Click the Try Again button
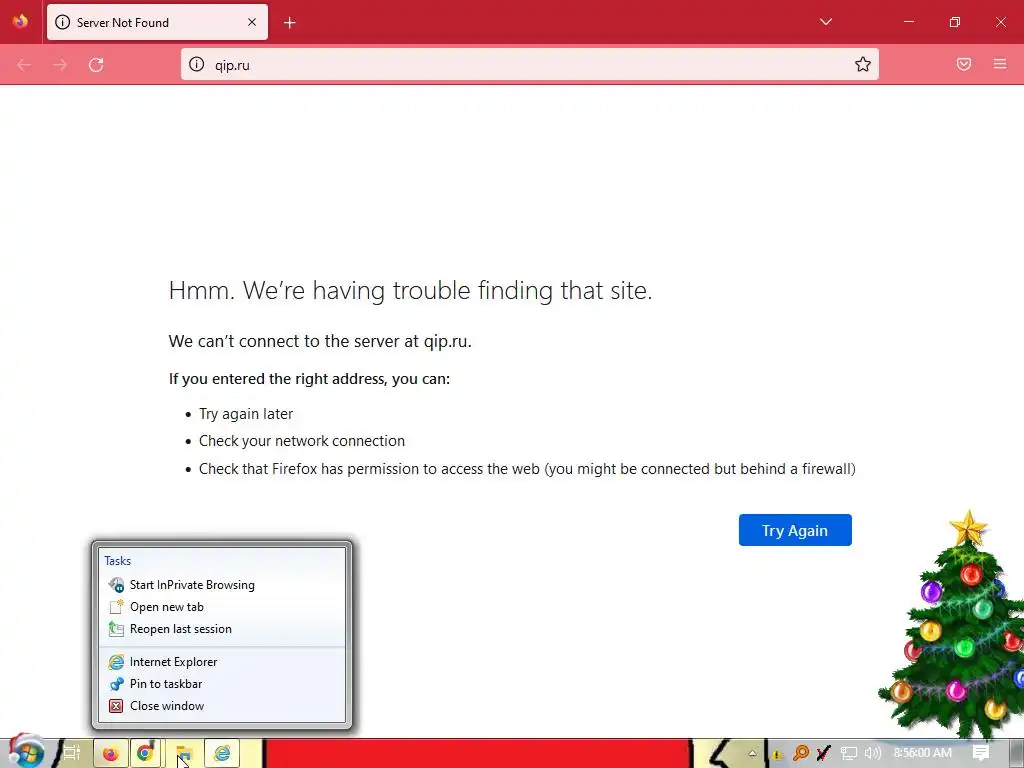Screen dimensions: 1024x768 [795, 530]
